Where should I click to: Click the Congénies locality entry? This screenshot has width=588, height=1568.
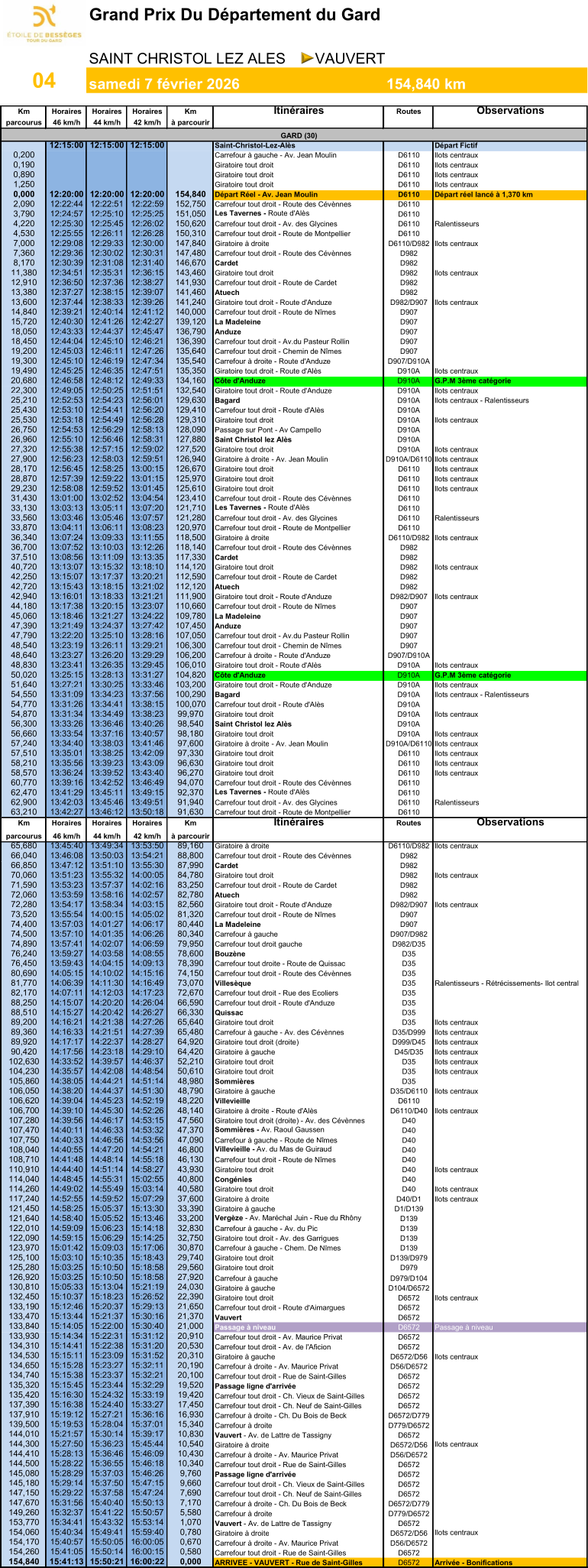pos(233,1179)
